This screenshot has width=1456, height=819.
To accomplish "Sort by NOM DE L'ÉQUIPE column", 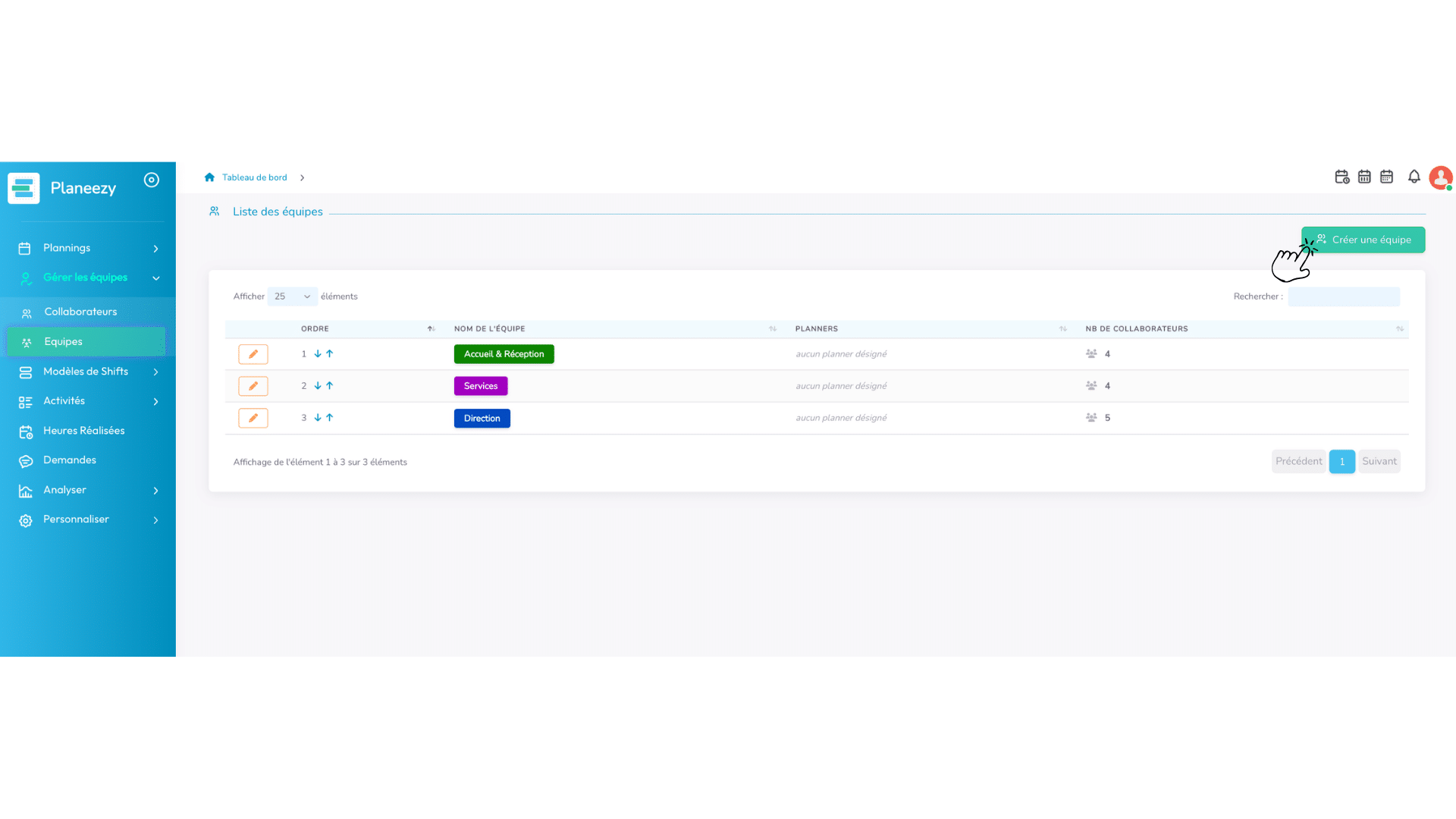I will pos(615,329).
